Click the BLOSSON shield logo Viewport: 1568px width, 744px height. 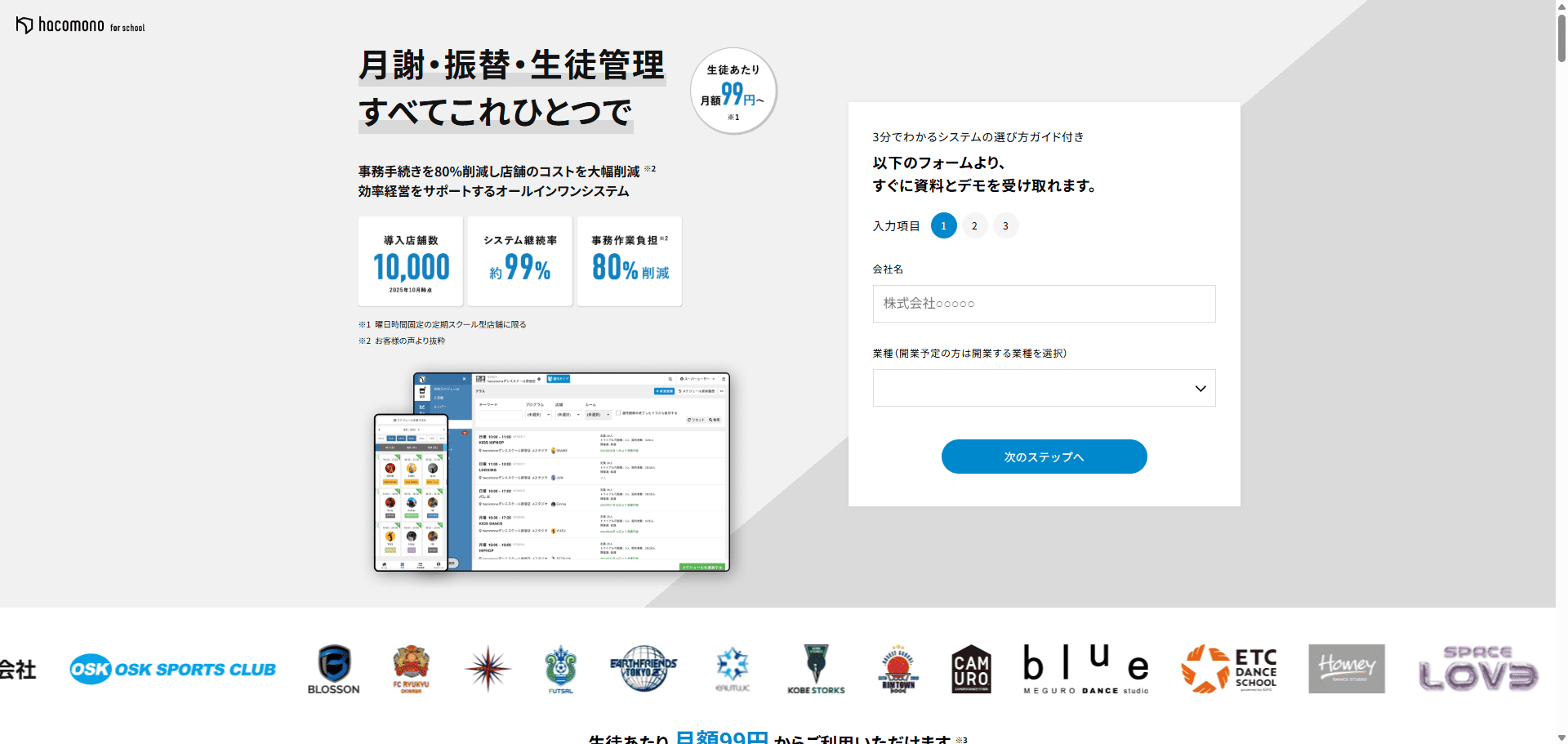pos(333,669)
